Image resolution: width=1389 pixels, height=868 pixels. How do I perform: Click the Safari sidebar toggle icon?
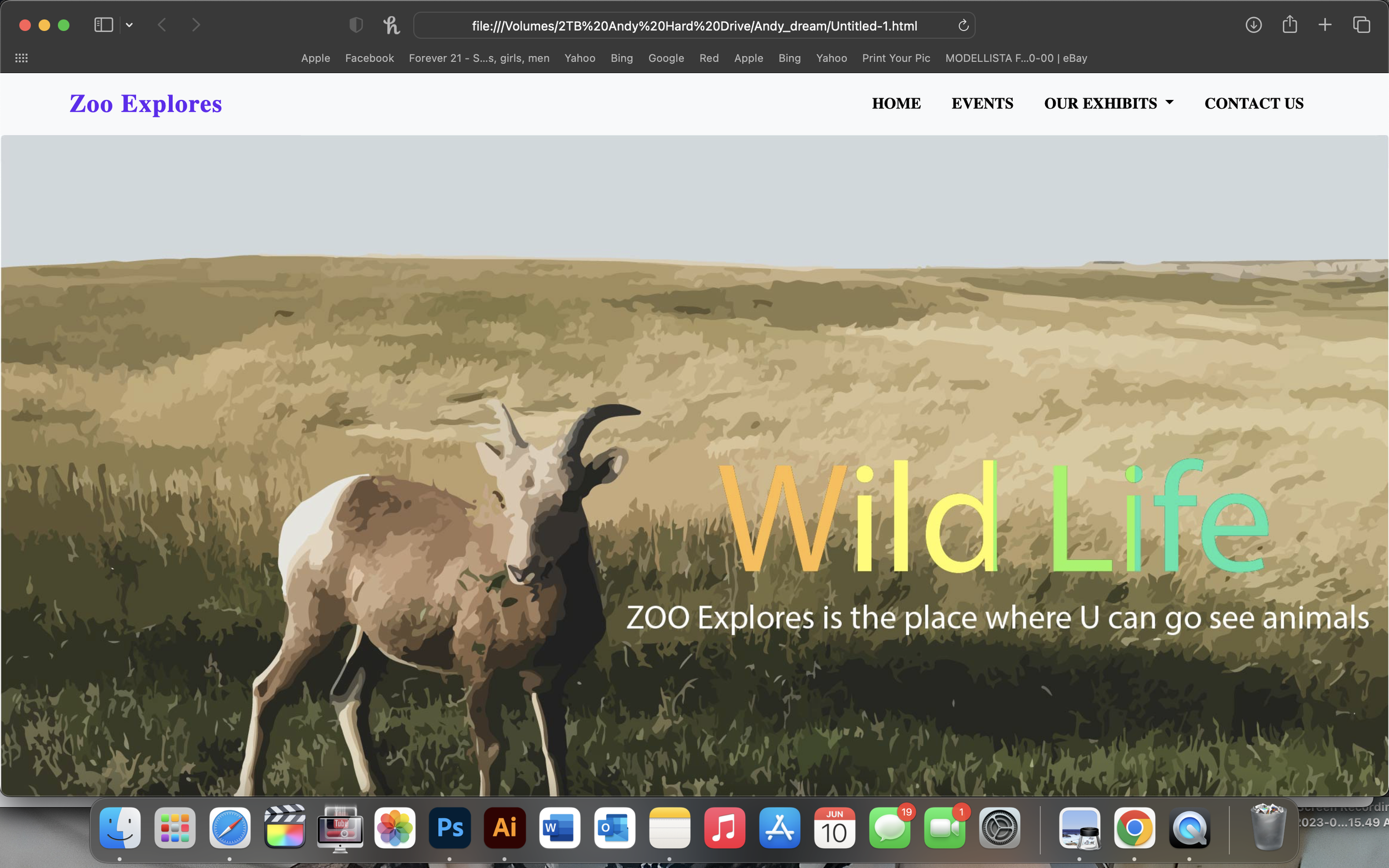tap(103, 24)
